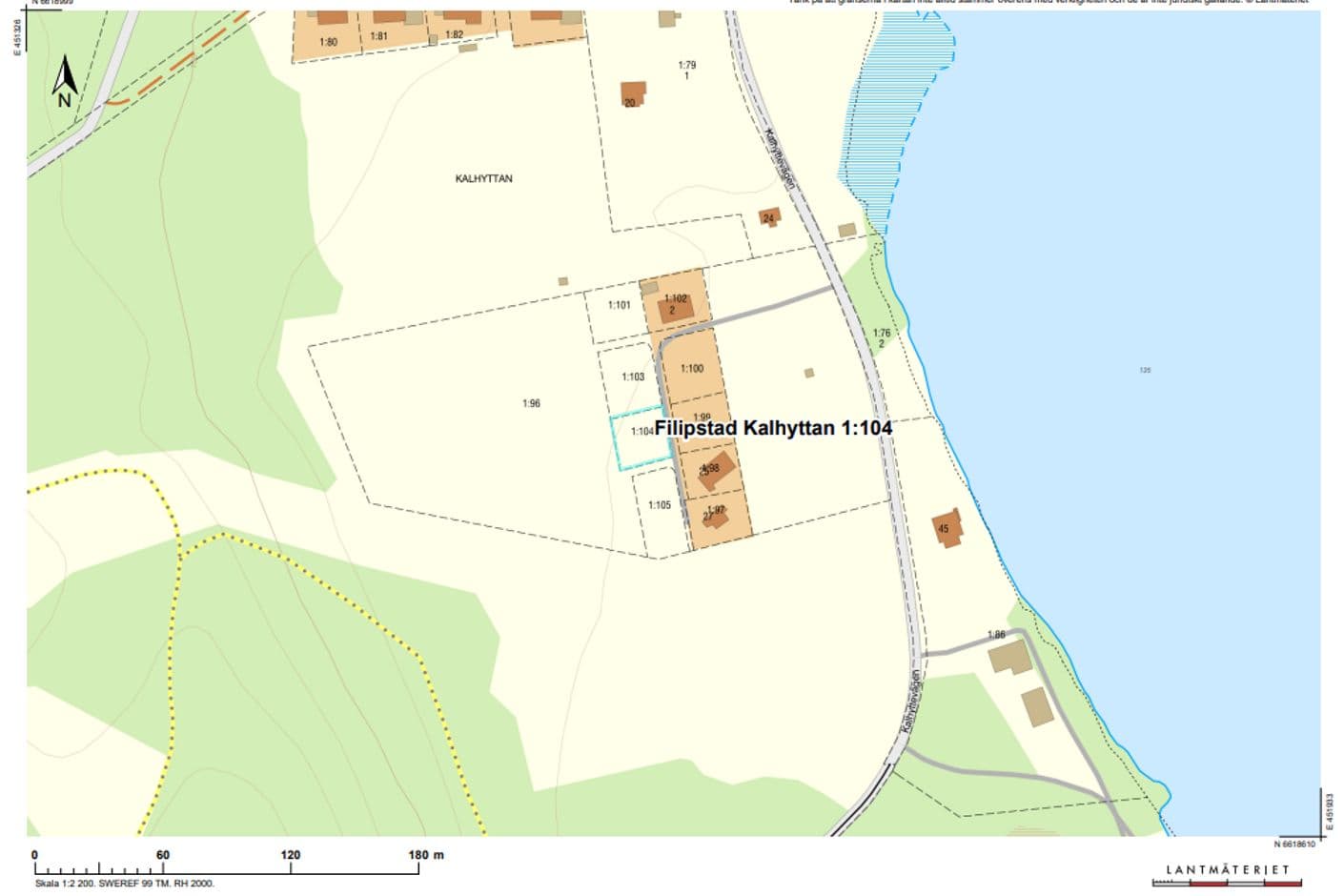This screenshot has width=1344, height=896.
Task: Select the orange building numbered 24
Action: [769, 217]
